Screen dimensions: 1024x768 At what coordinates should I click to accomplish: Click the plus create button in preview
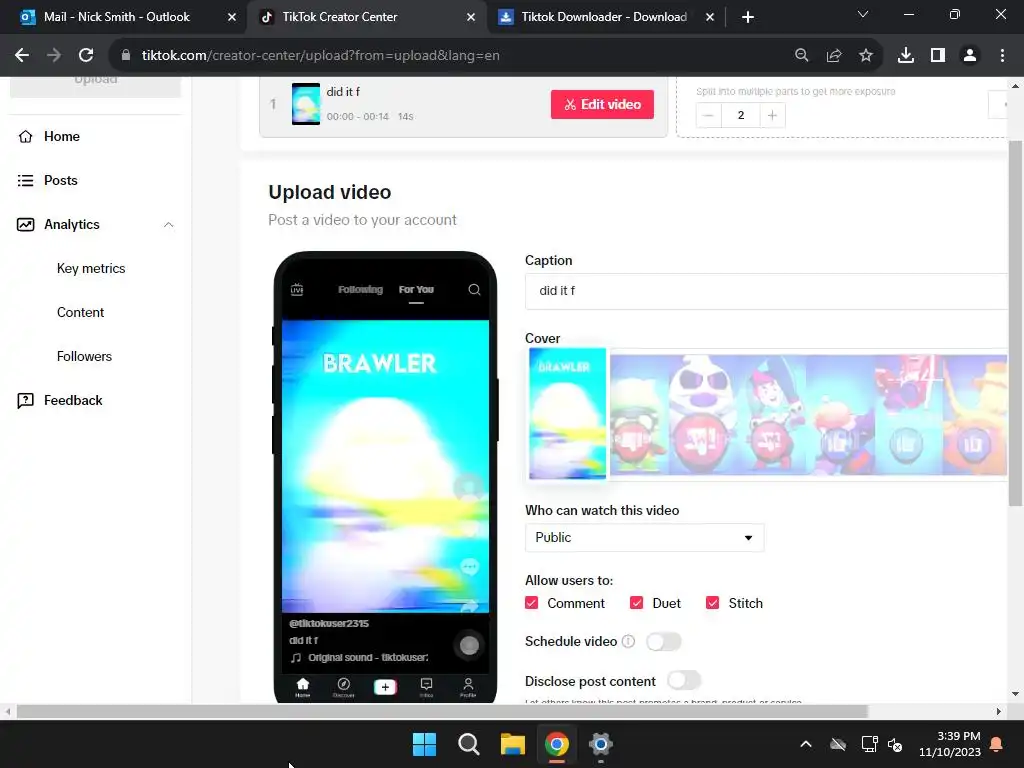point(385,687)
